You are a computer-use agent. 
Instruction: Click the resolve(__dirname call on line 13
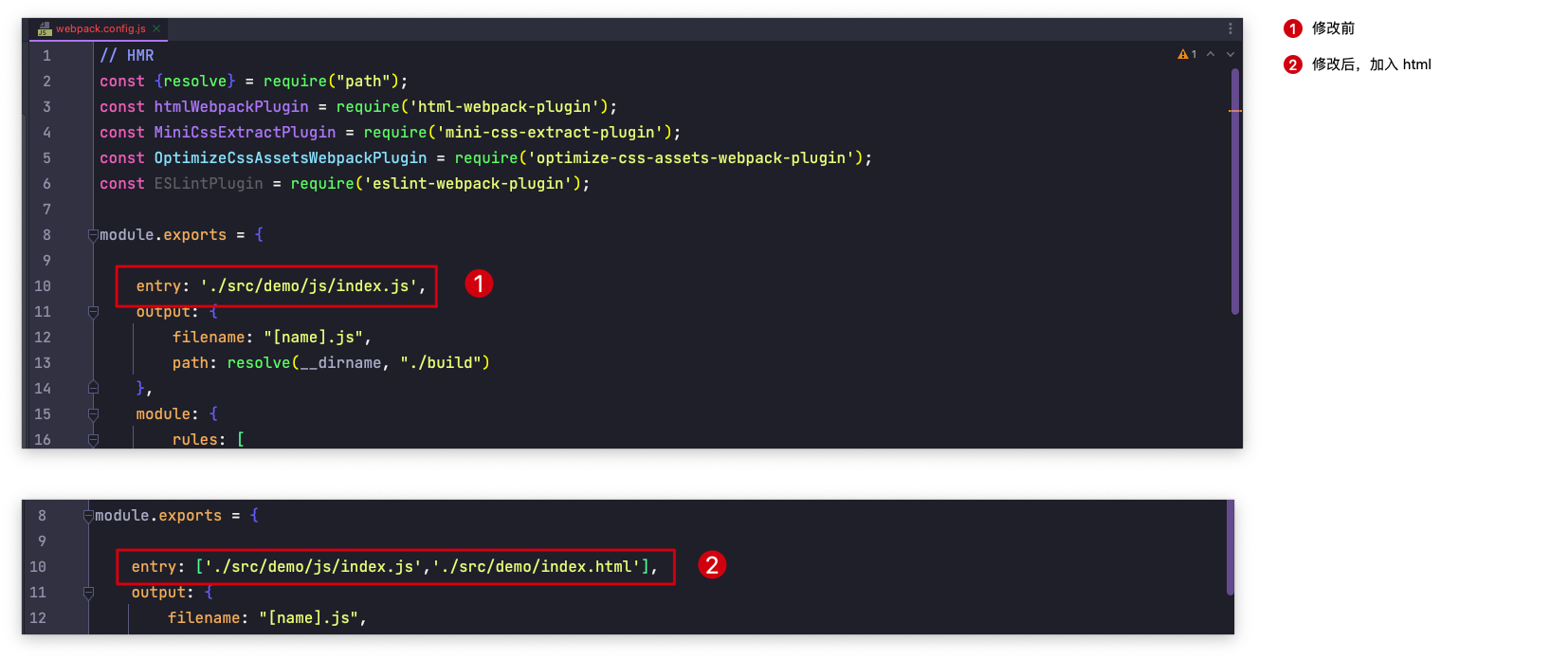[x=303, y=363]
